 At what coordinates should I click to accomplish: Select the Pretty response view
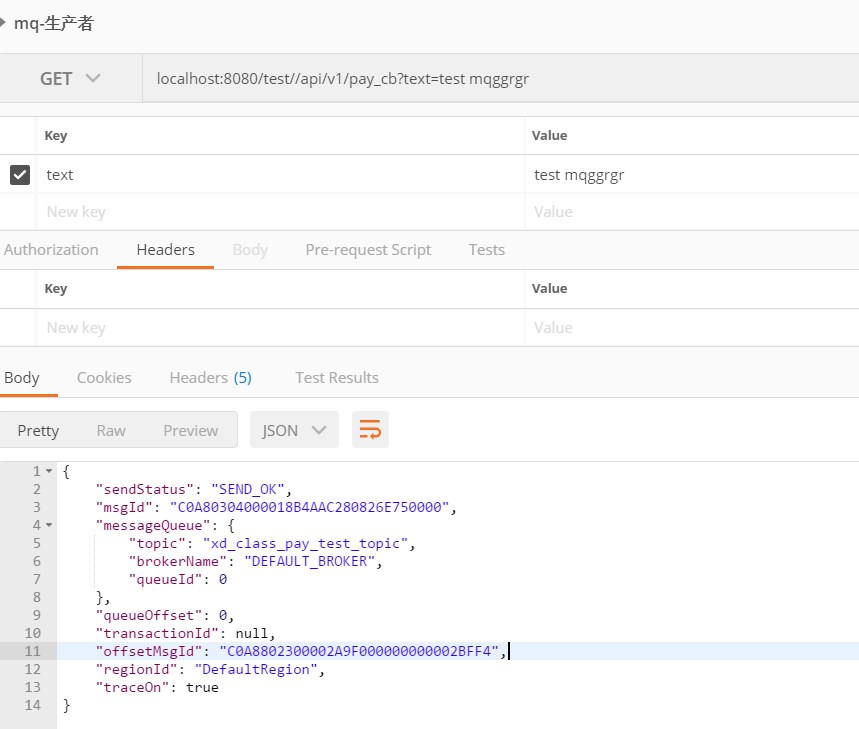click(37, 429)
